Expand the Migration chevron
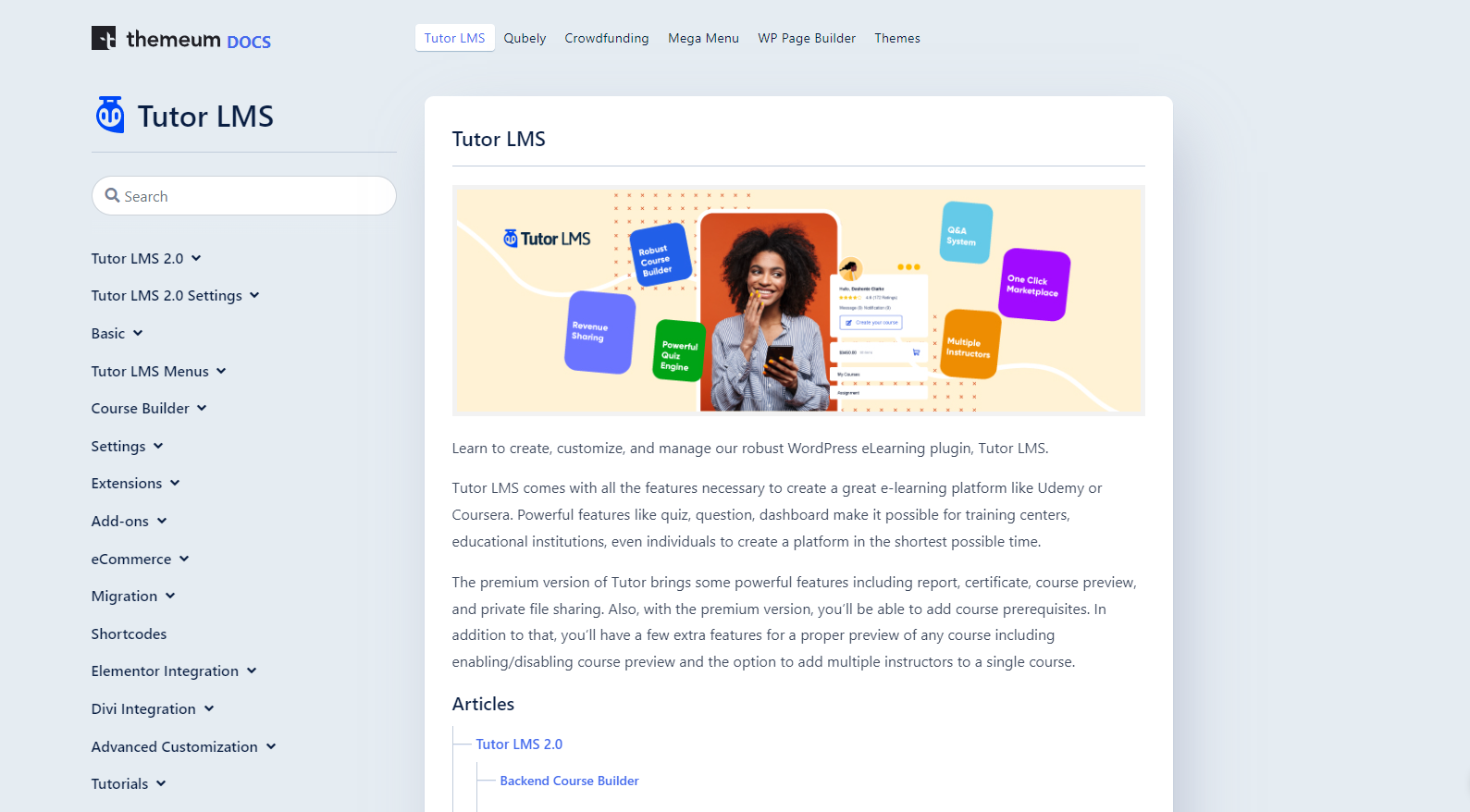Viewport: 1470px width, 812px height. pos(170,596)
